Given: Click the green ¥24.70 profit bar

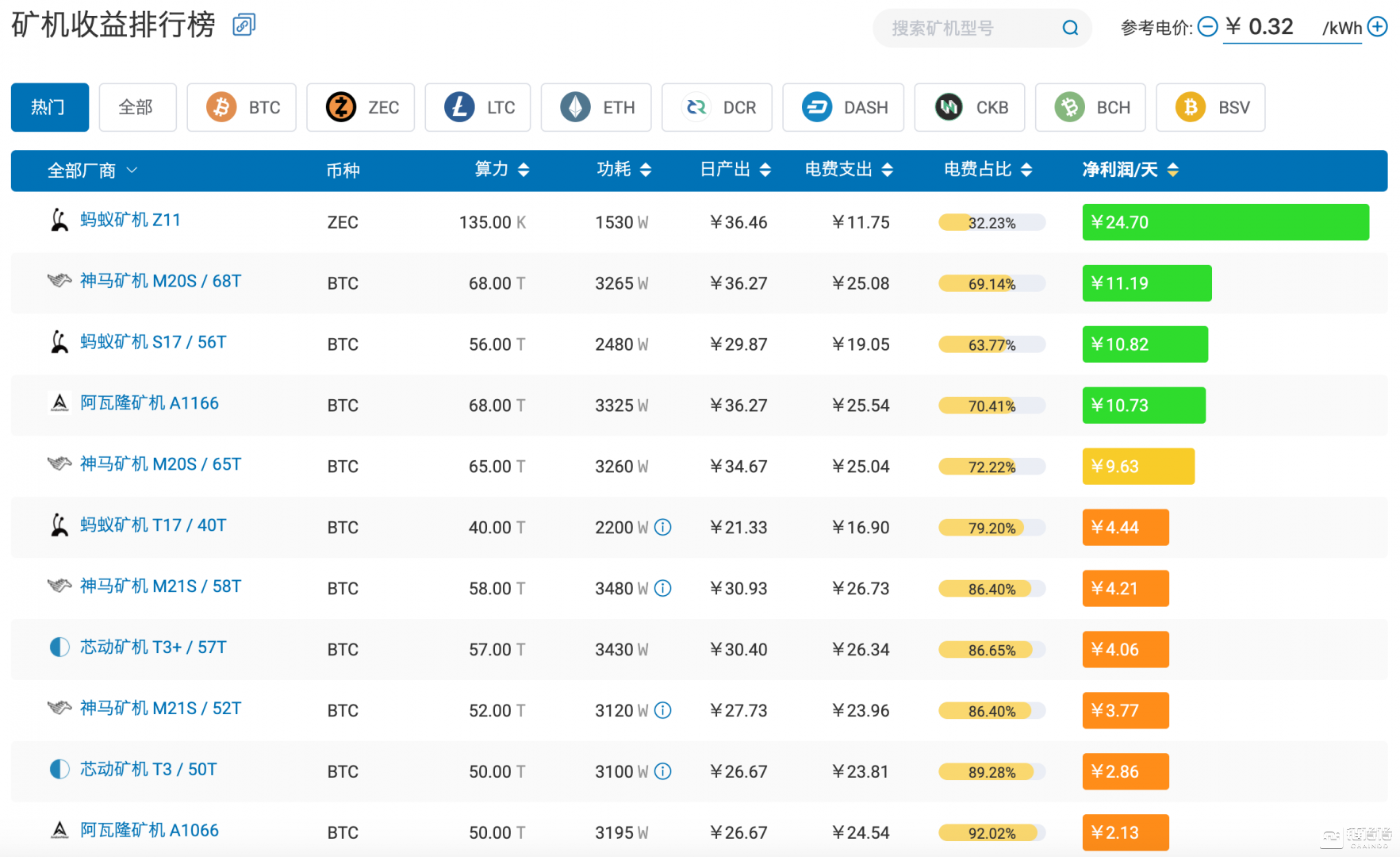Looking at the screenshot, I should pos(1225,222).
